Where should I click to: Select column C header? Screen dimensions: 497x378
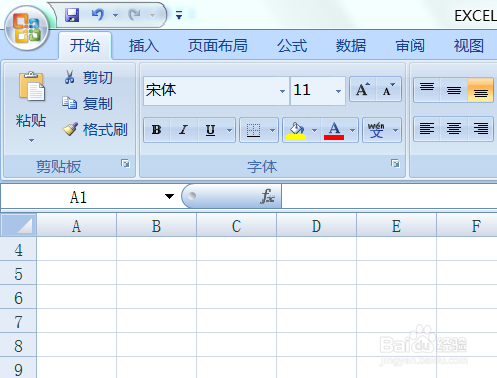coord(237,226)
